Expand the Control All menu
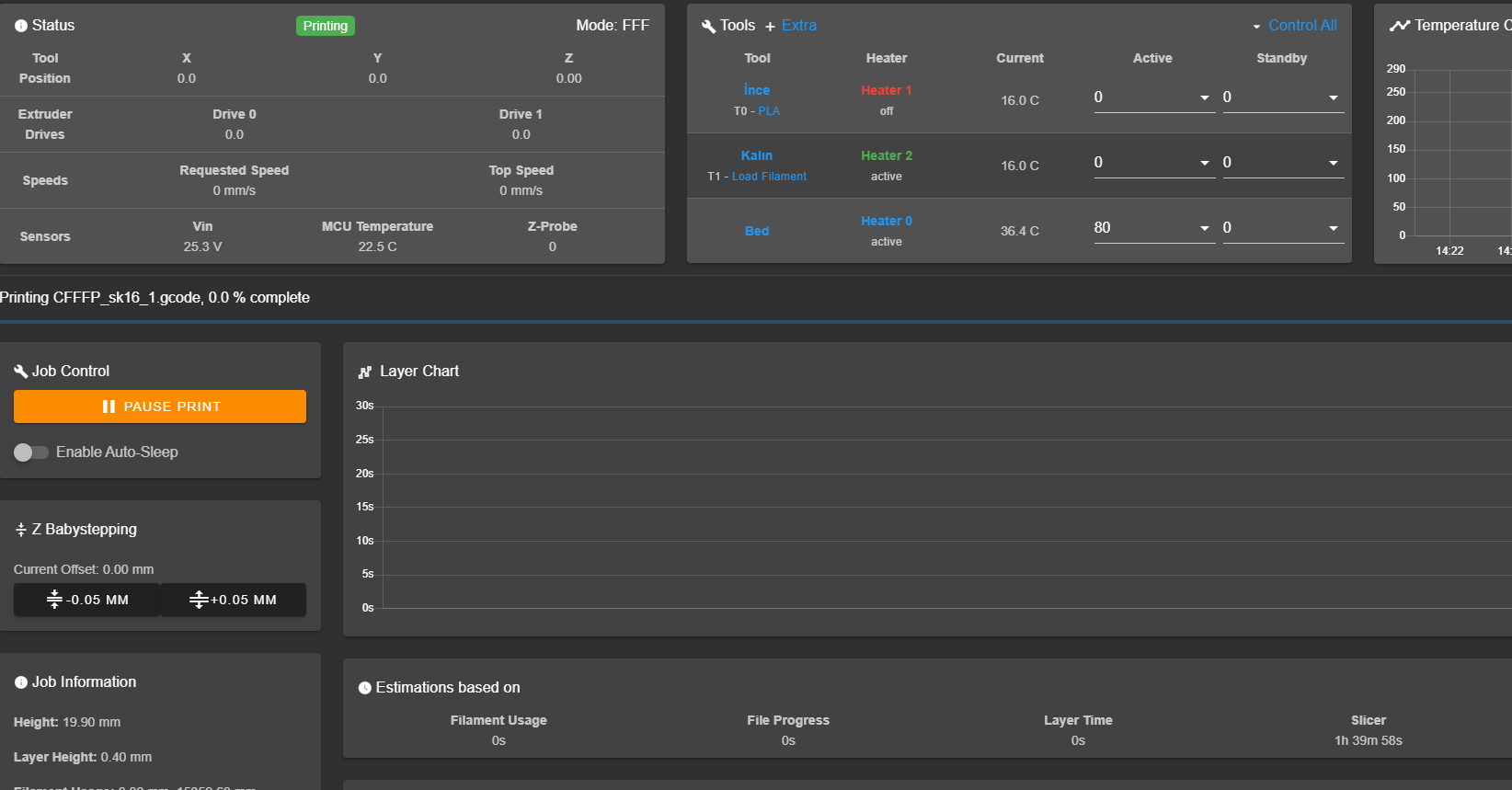The image size is (1512, 790). click(1295, 26)
